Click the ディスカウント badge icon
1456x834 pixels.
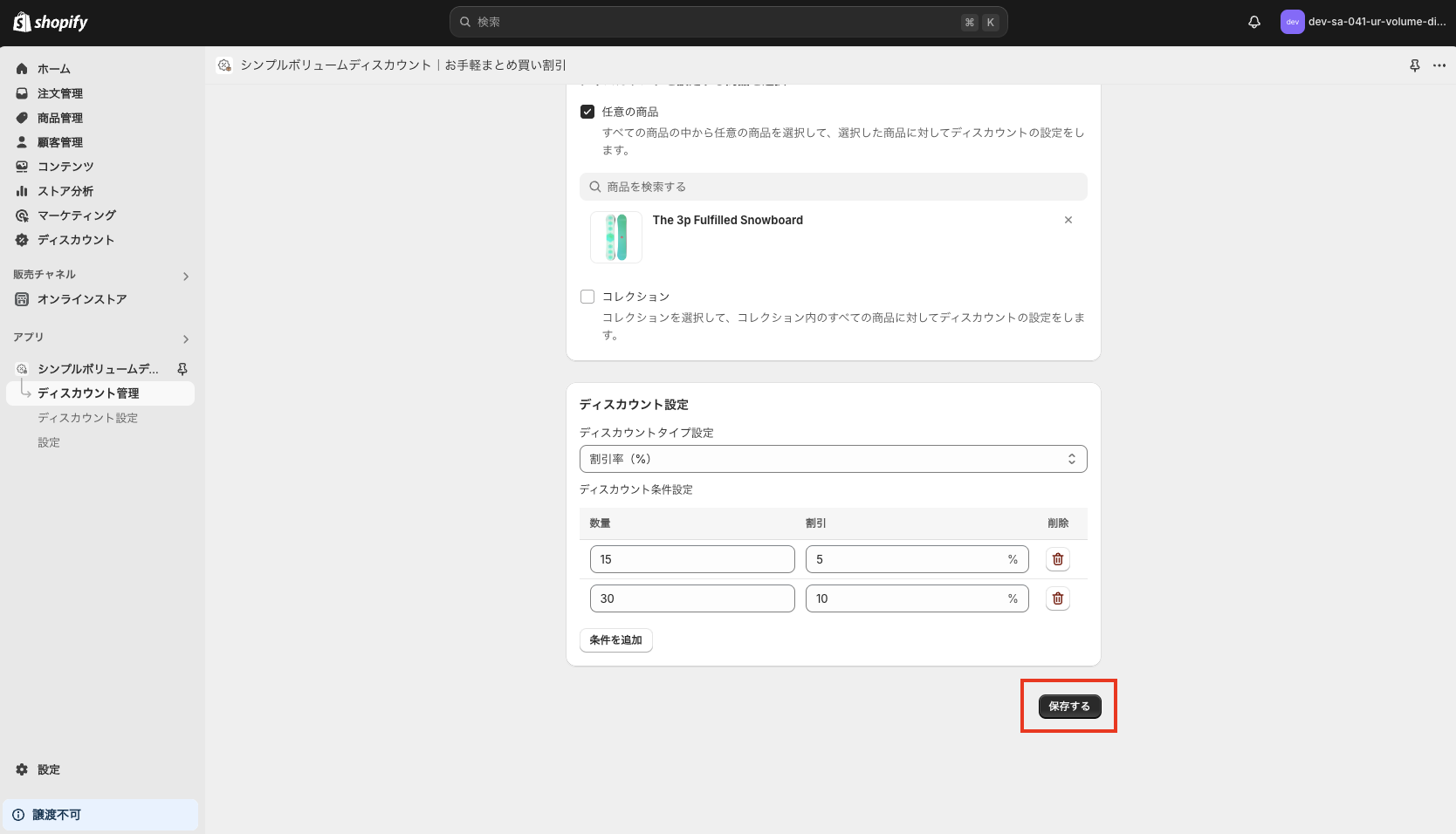point(22,240)
